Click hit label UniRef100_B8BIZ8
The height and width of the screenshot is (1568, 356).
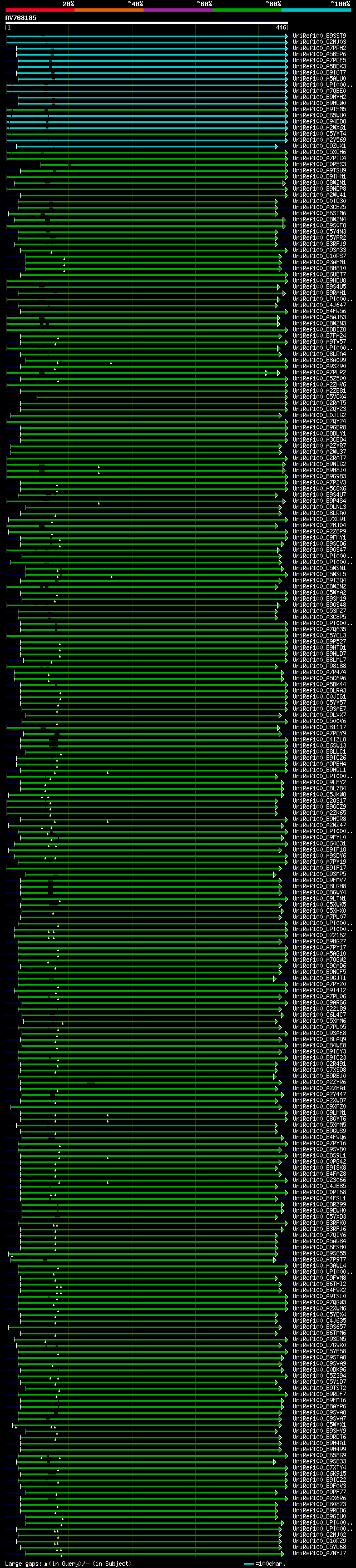click(x=319, y=329)
